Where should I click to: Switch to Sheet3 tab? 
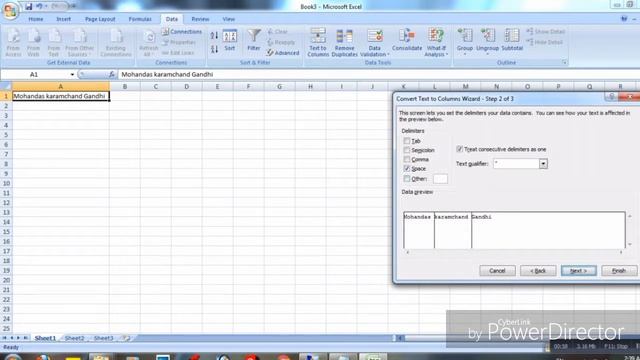[103, 338]
